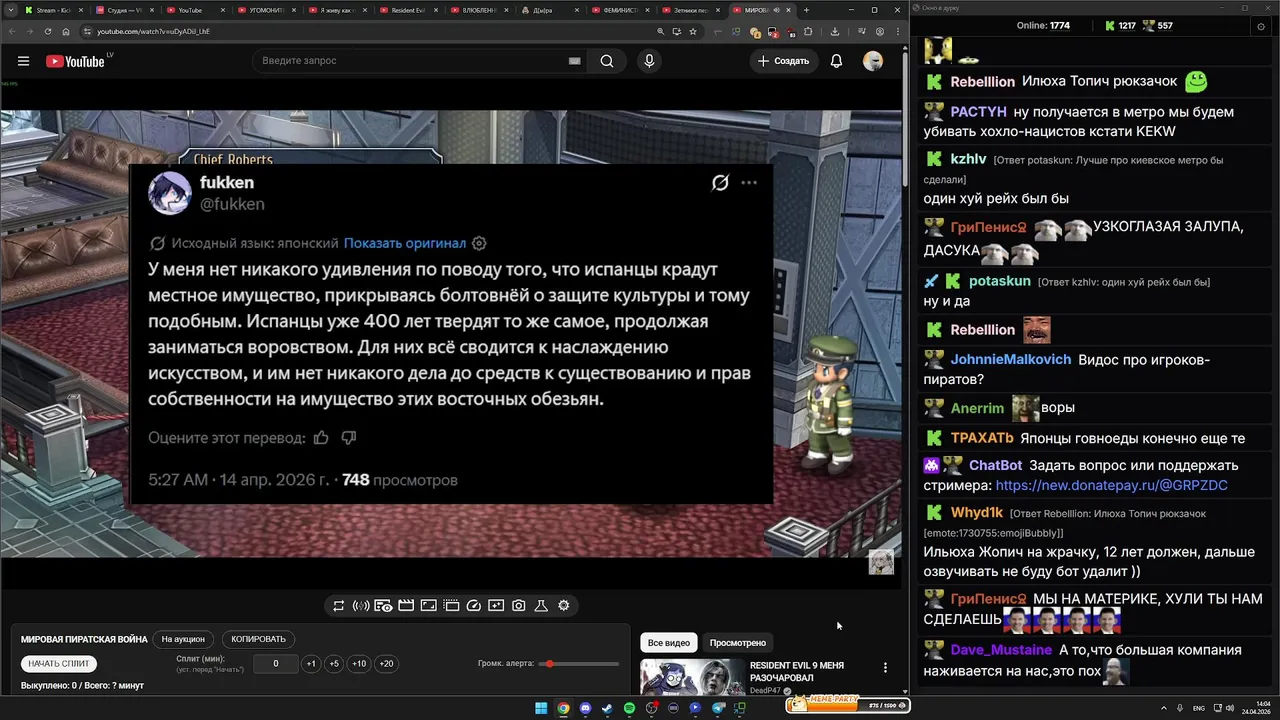Viewport: 1280px width, 720px height.
Task: Open options menu for the Resident Evil 9 video
Action: (885, 667)
